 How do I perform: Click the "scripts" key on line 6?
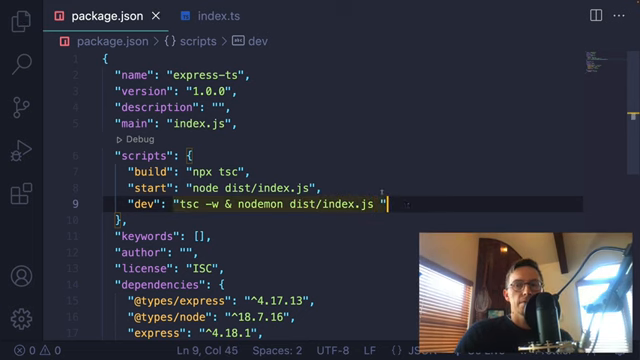[144, 156]
